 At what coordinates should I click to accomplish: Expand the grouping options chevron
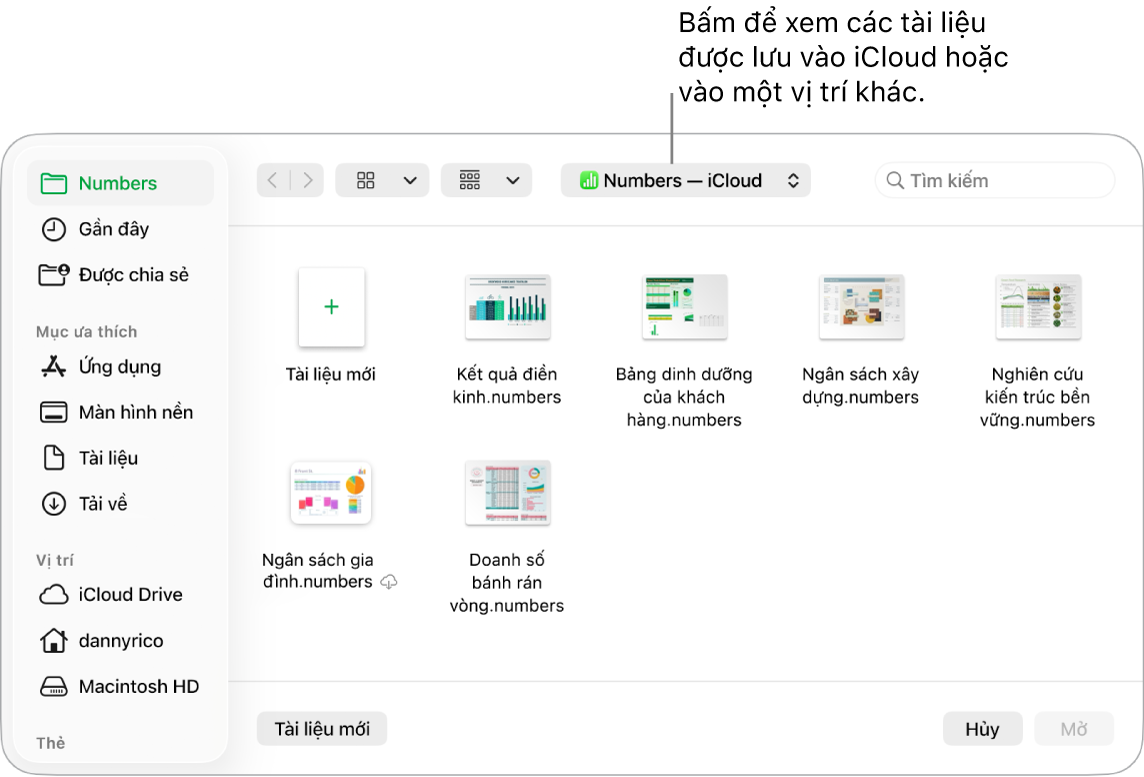tap(513, 180)
